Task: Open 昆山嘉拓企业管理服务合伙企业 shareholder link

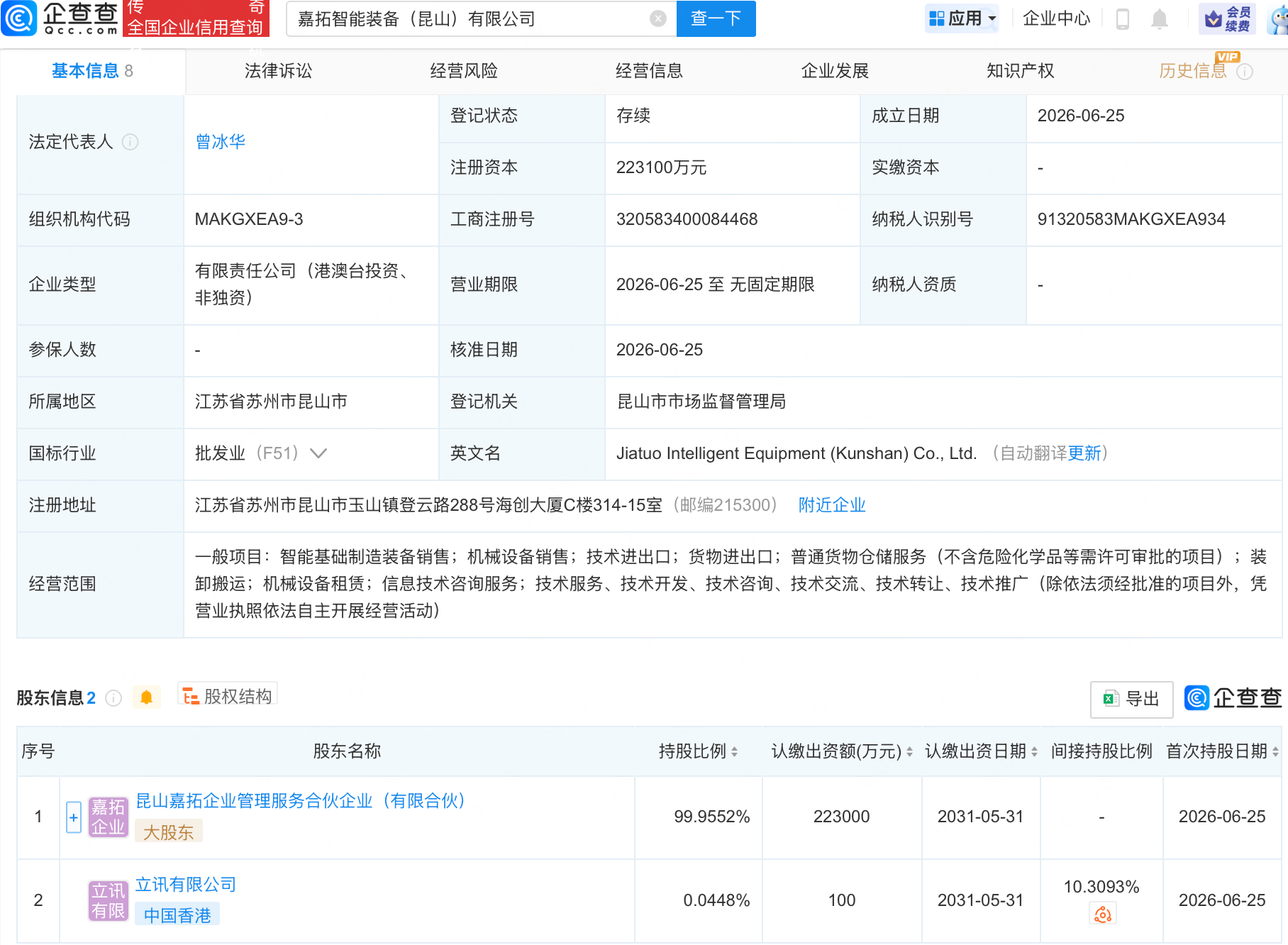Action: coord(301,801)
